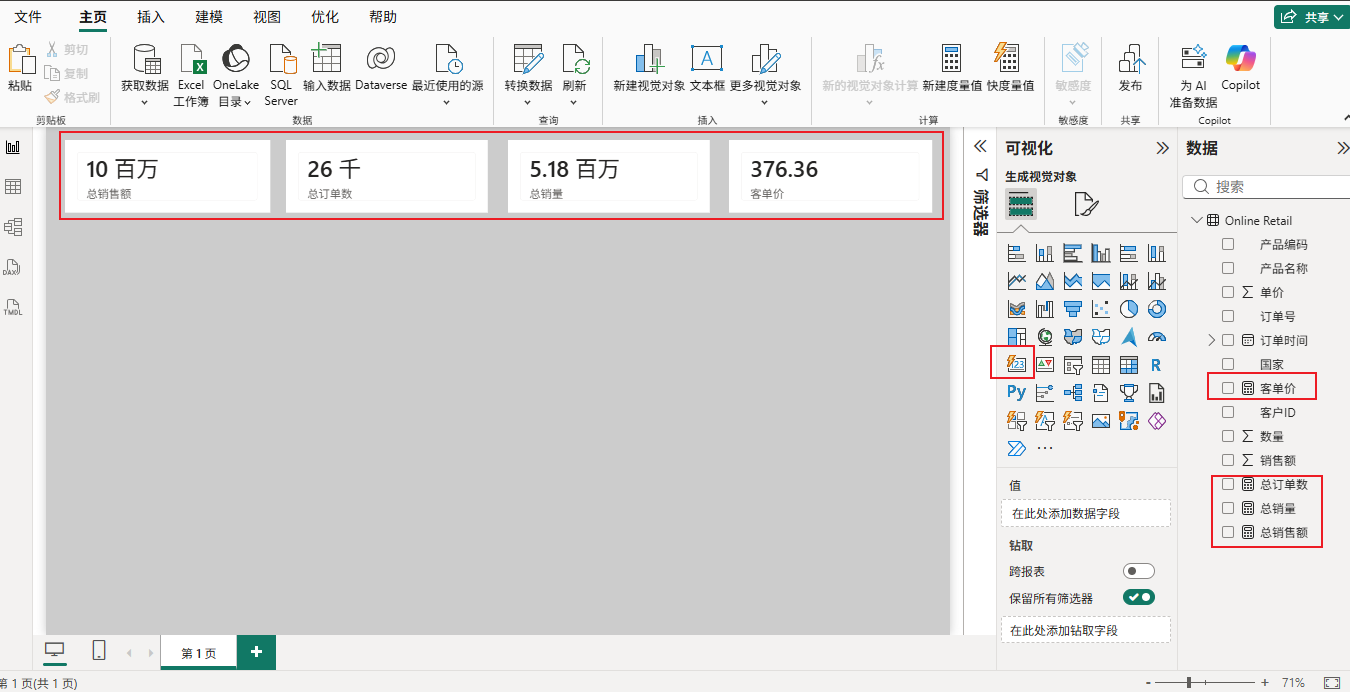Open DAX query view in left sidebar
Image resolution: width=1350 pixels, height=692 pixels.
click(x=14, y=267)
